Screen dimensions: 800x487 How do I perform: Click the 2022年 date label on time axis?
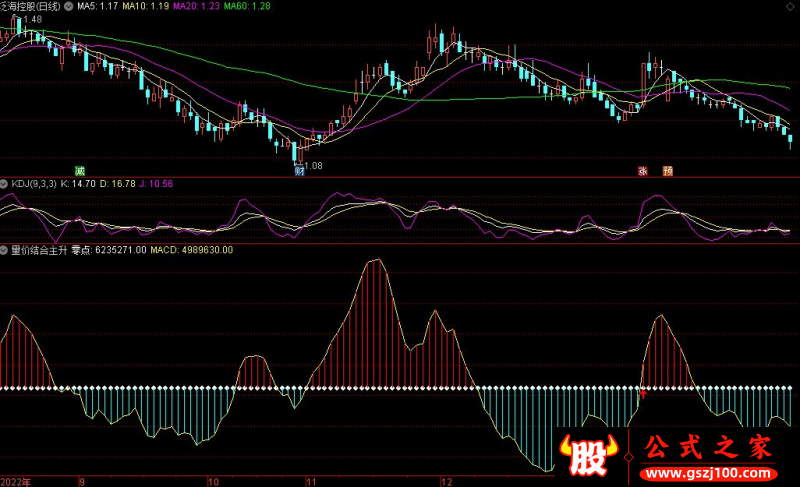tap(17, 481)
